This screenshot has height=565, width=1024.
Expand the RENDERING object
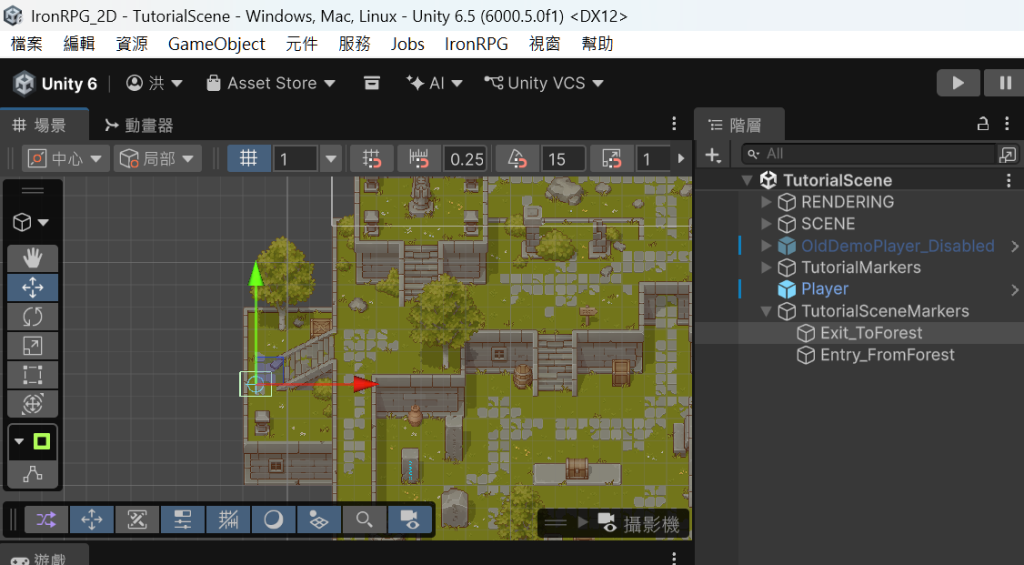point(767,202)
